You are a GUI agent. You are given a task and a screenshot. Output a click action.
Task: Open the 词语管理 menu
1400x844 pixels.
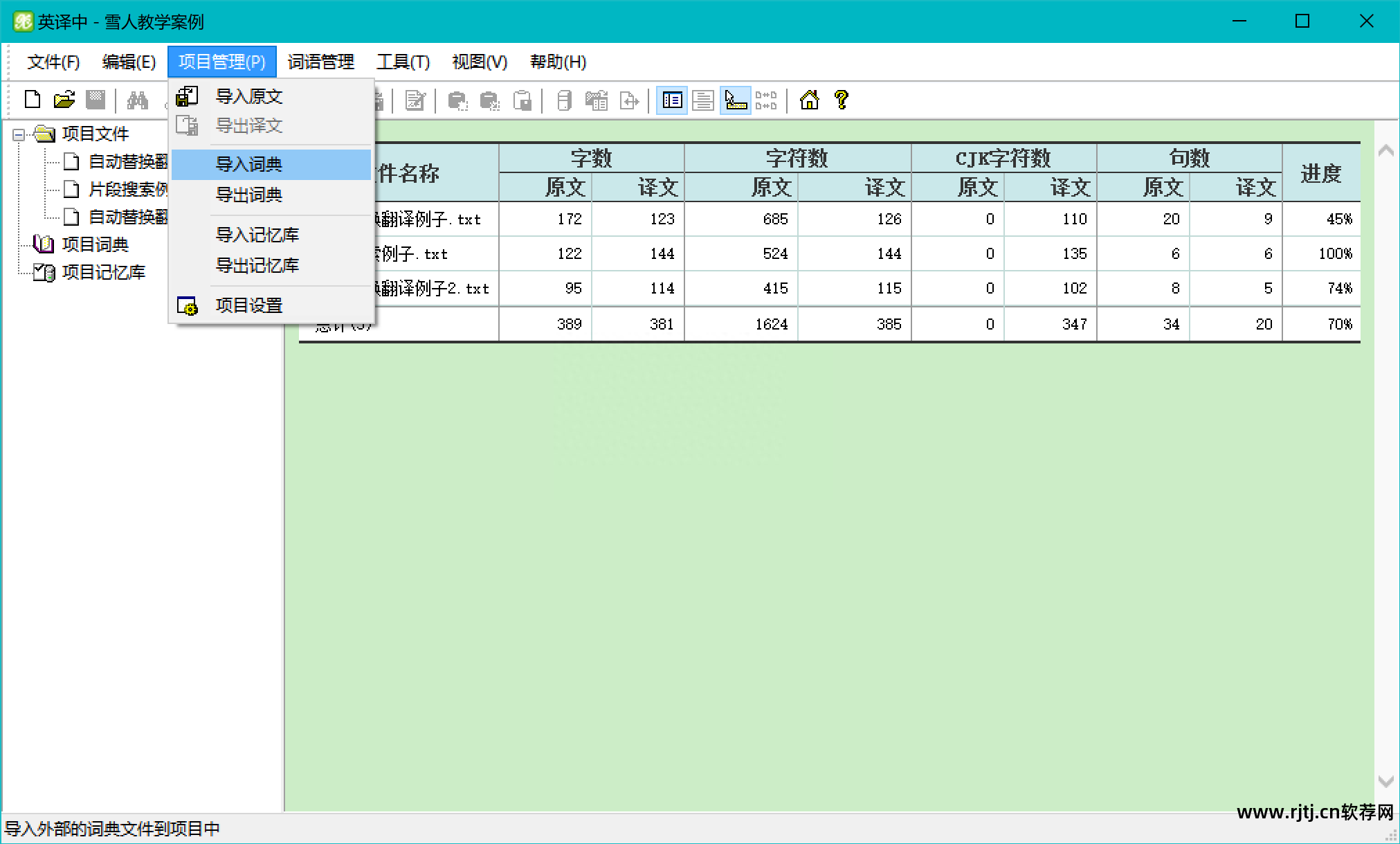pyautogui.click(x=320, y=62)
